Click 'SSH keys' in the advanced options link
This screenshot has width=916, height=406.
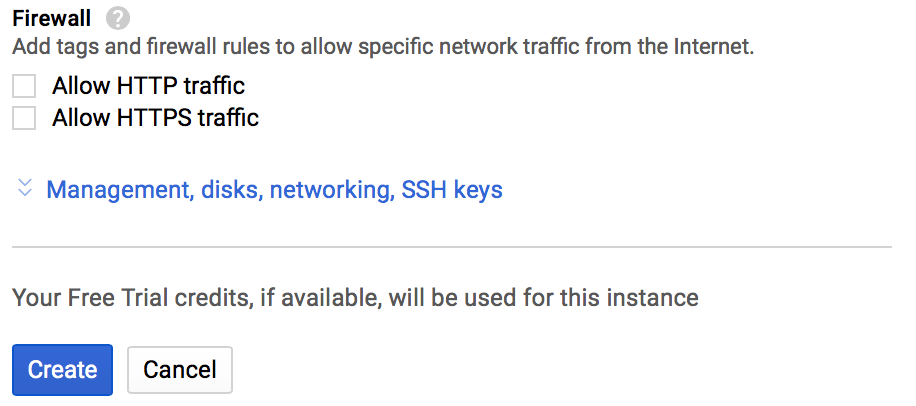[452, 189]
